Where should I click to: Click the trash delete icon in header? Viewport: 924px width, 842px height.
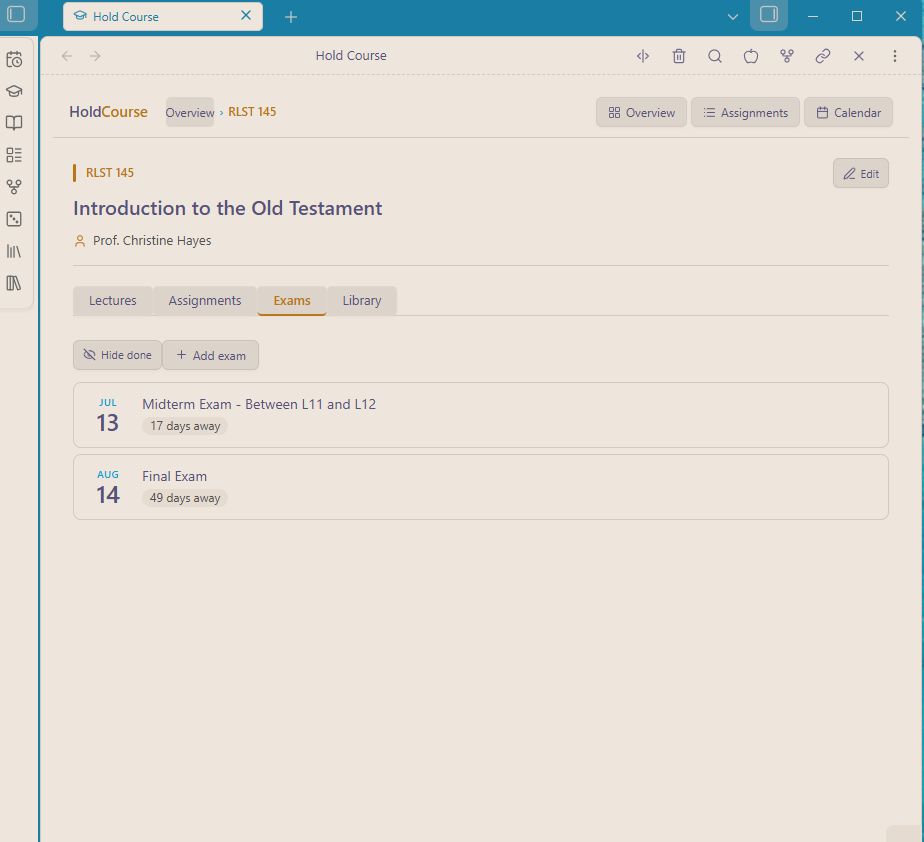[x=679, y=56]
